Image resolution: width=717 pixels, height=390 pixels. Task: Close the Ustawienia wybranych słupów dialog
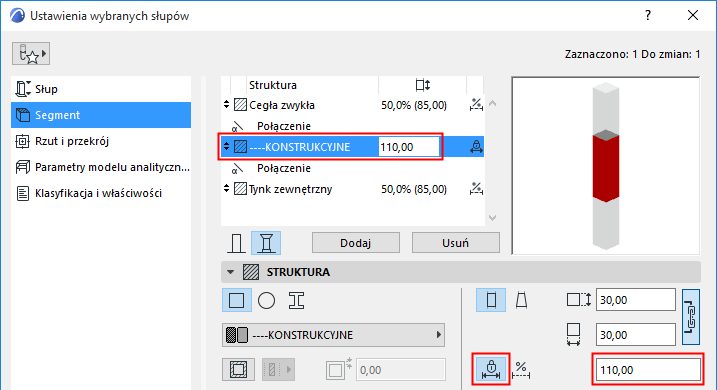point(693,16)
